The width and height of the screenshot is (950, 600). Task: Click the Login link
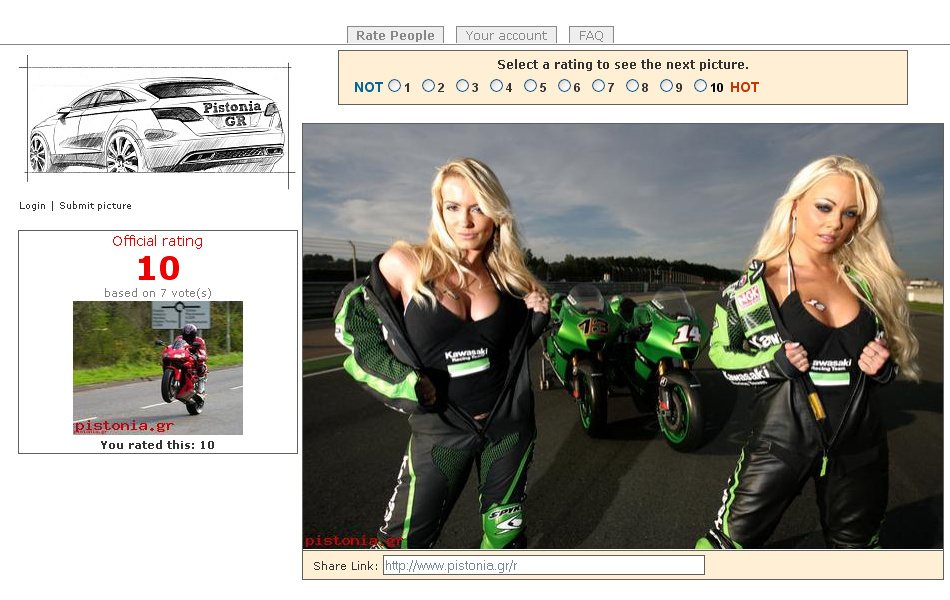(x=32, y=206)
